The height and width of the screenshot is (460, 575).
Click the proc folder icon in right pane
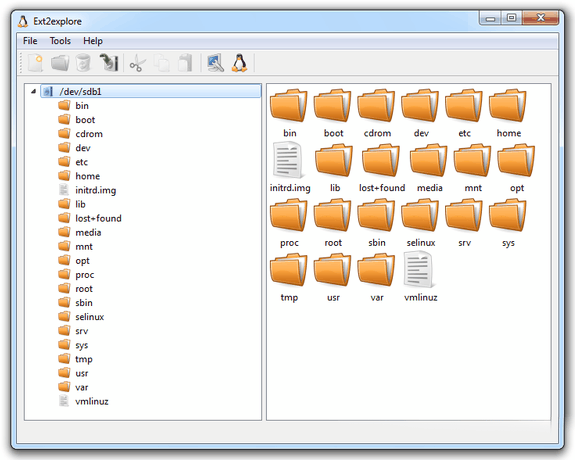pyautogui.click(x=289, y=216)
